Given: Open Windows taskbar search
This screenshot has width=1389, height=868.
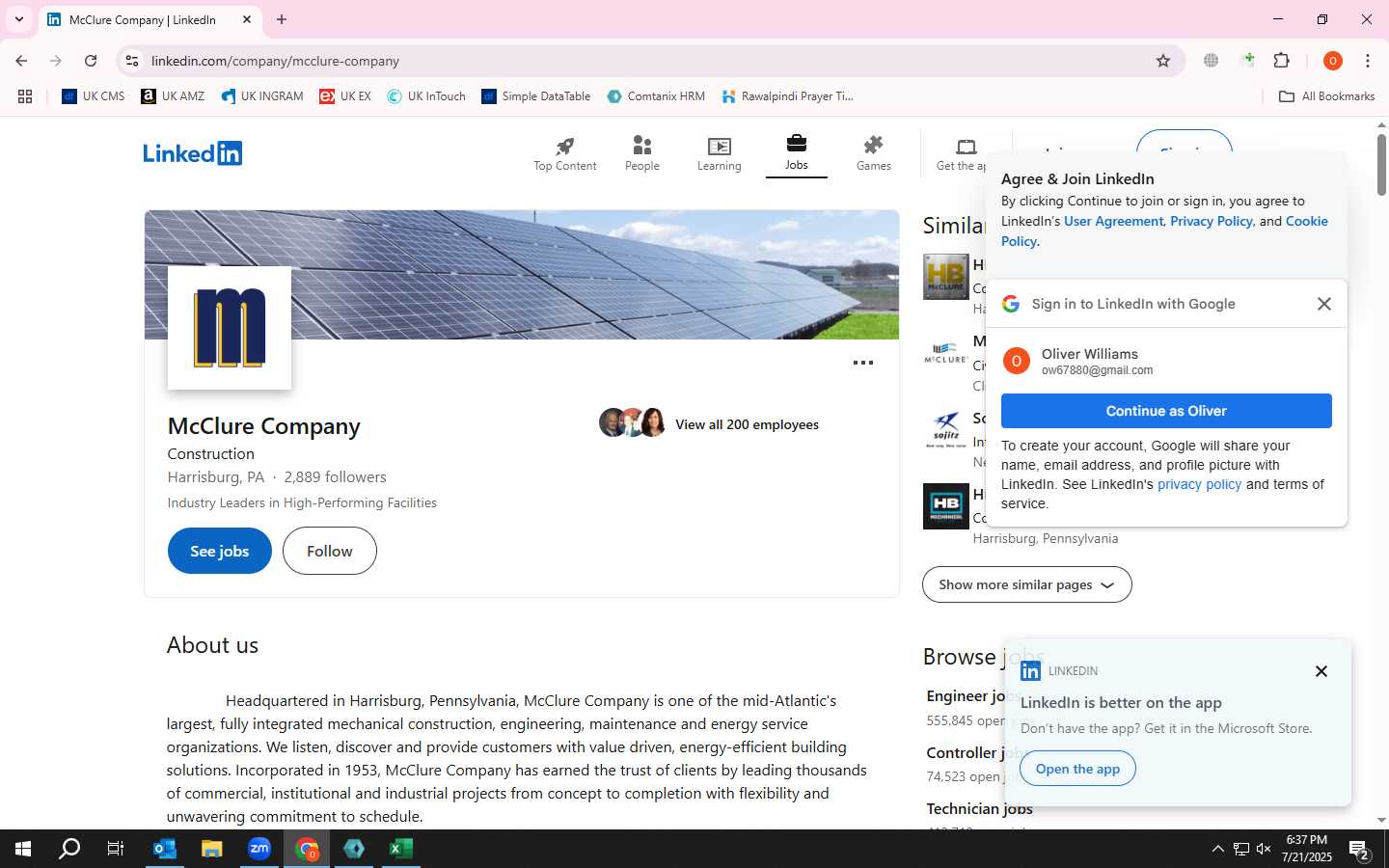Looking at the screenshot, I should tap(69, 849).
